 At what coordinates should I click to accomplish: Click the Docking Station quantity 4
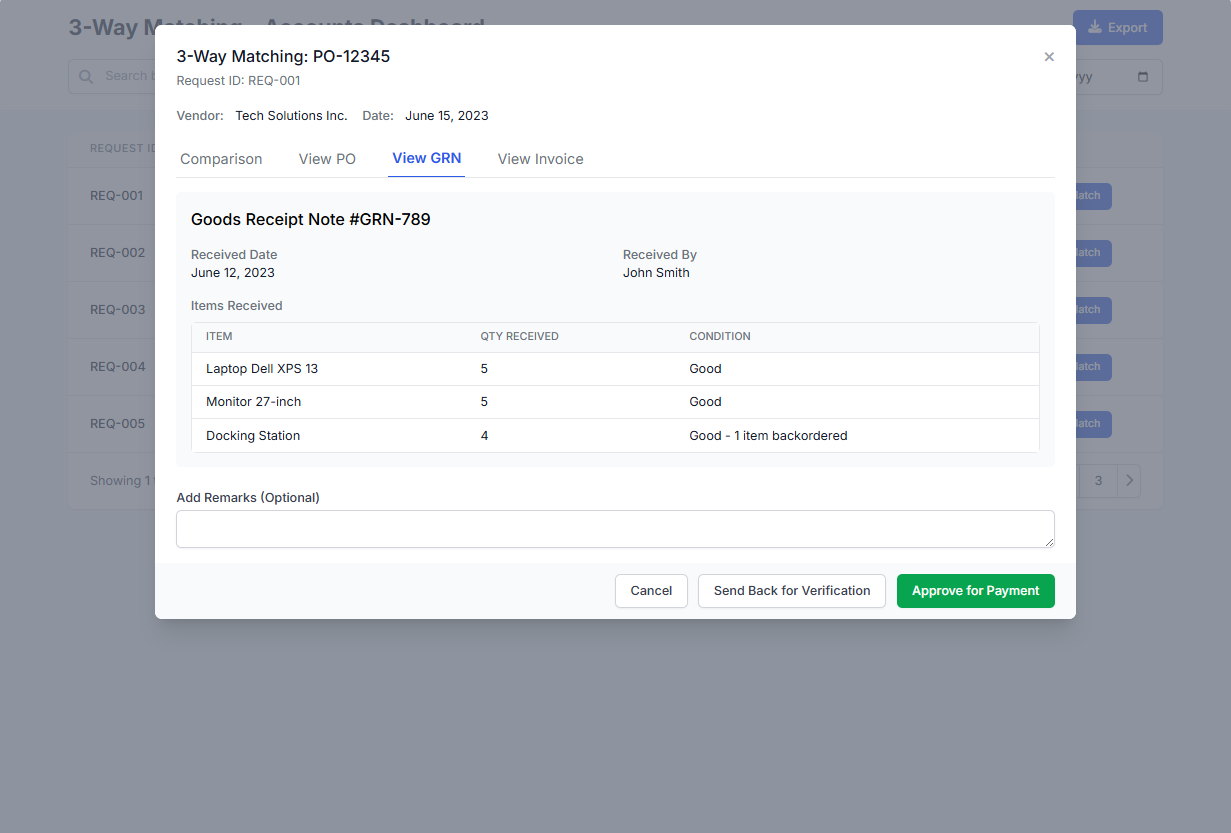coord(484,436)
